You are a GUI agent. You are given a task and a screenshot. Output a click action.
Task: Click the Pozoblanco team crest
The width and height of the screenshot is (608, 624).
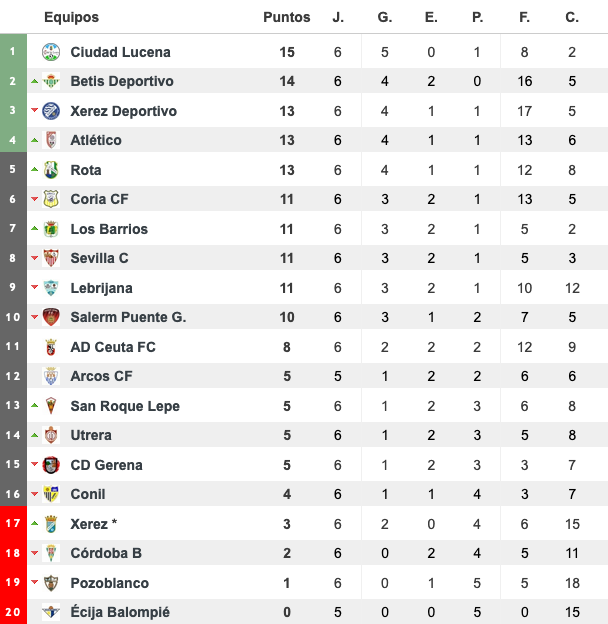coord(51,583)
